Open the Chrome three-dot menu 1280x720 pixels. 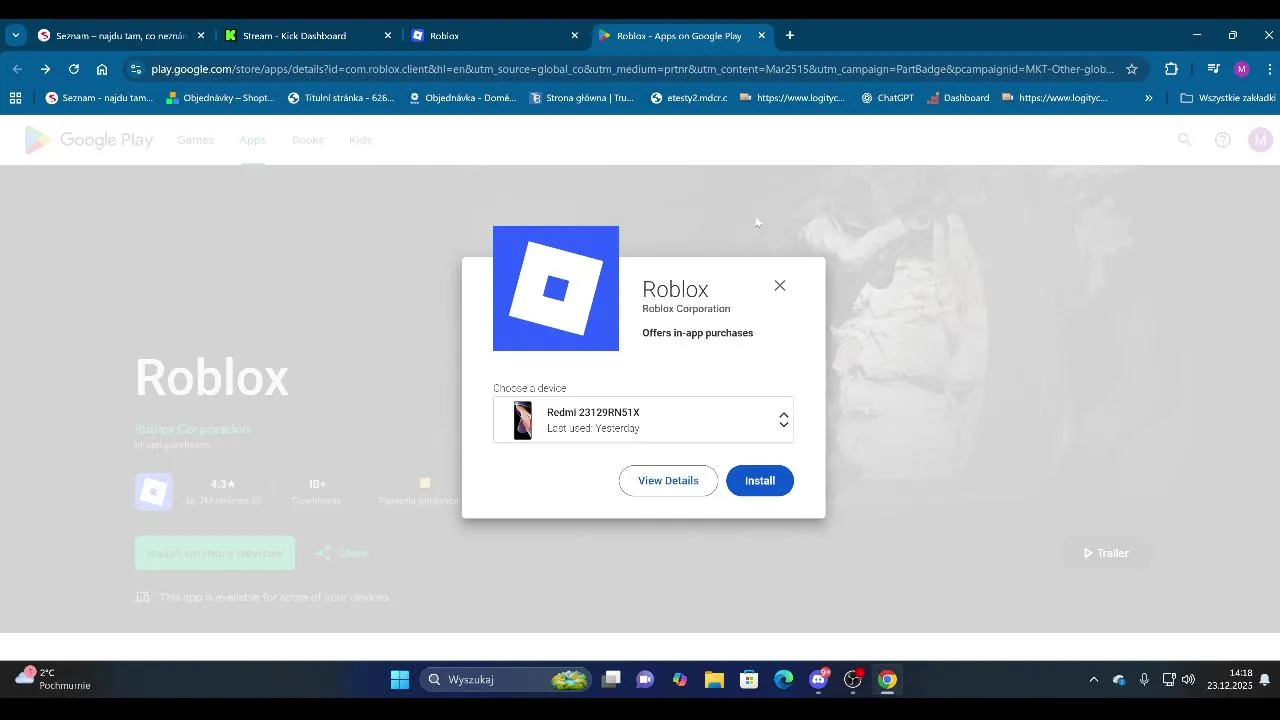[x=1270, y=69]
